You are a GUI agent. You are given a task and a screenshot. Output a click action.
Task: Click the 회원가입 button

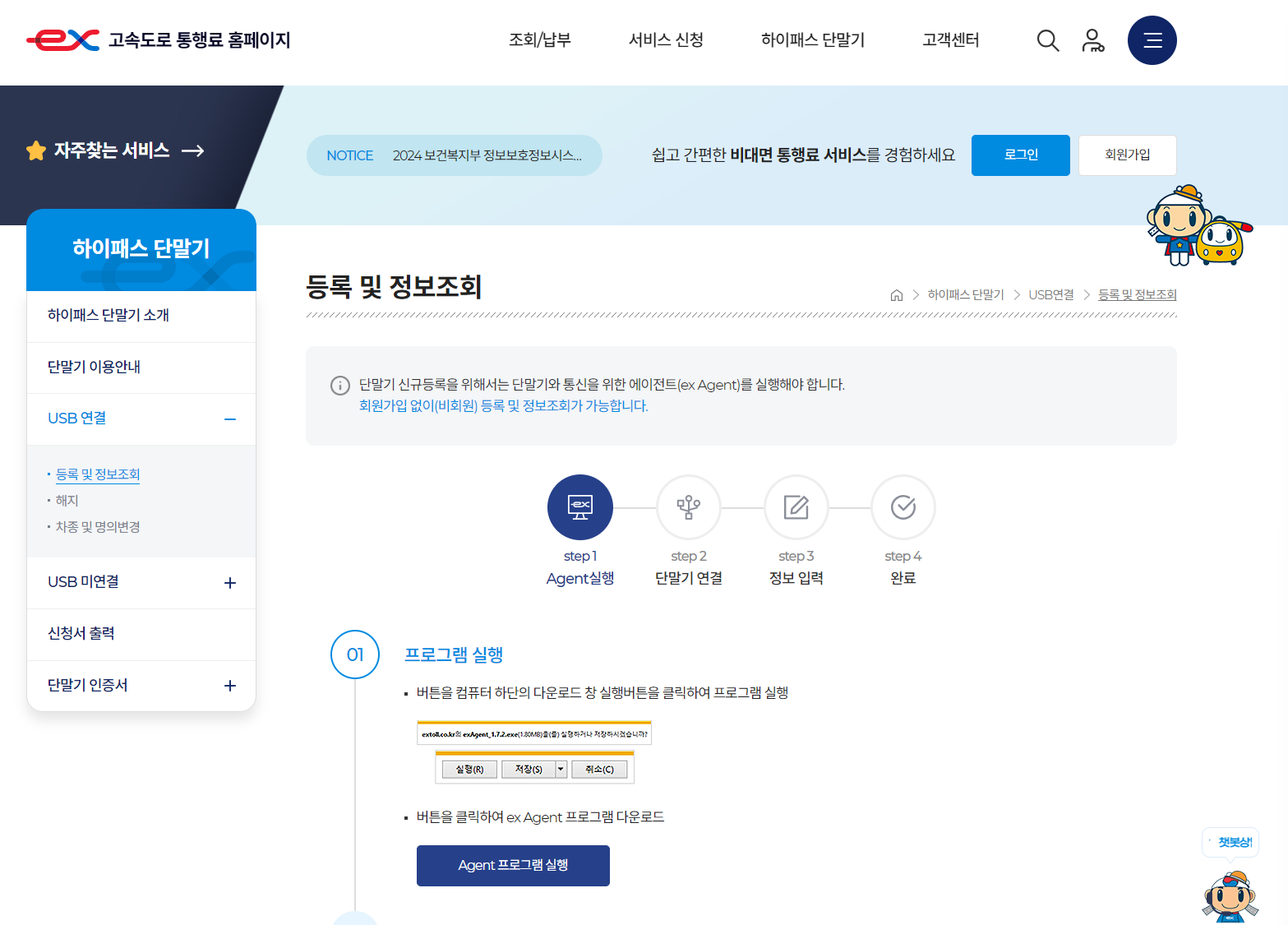pos(1127,155)
